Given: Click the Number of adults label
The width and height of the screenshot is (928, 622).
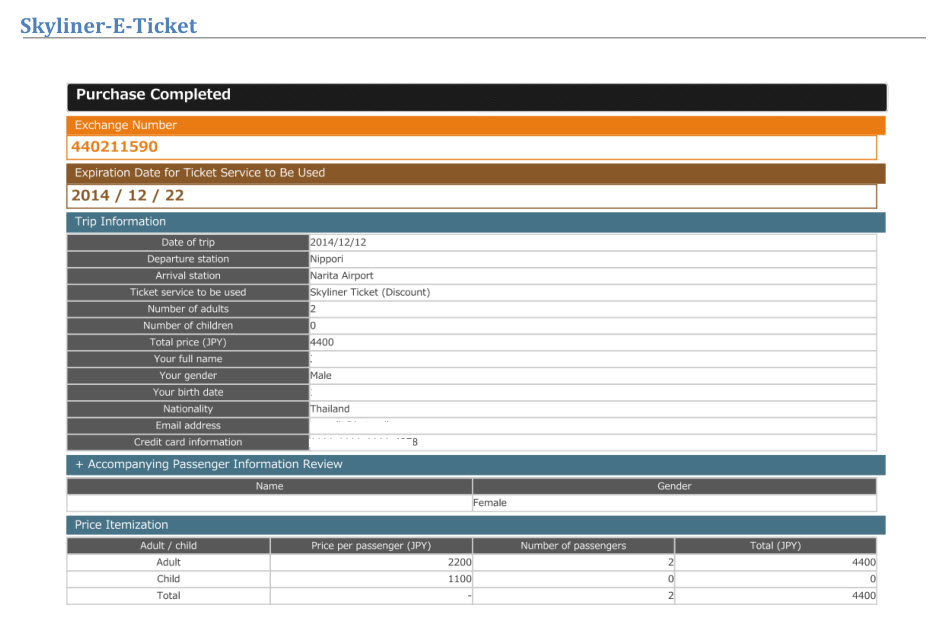Looking at the screenshot, I should point(188,308).
